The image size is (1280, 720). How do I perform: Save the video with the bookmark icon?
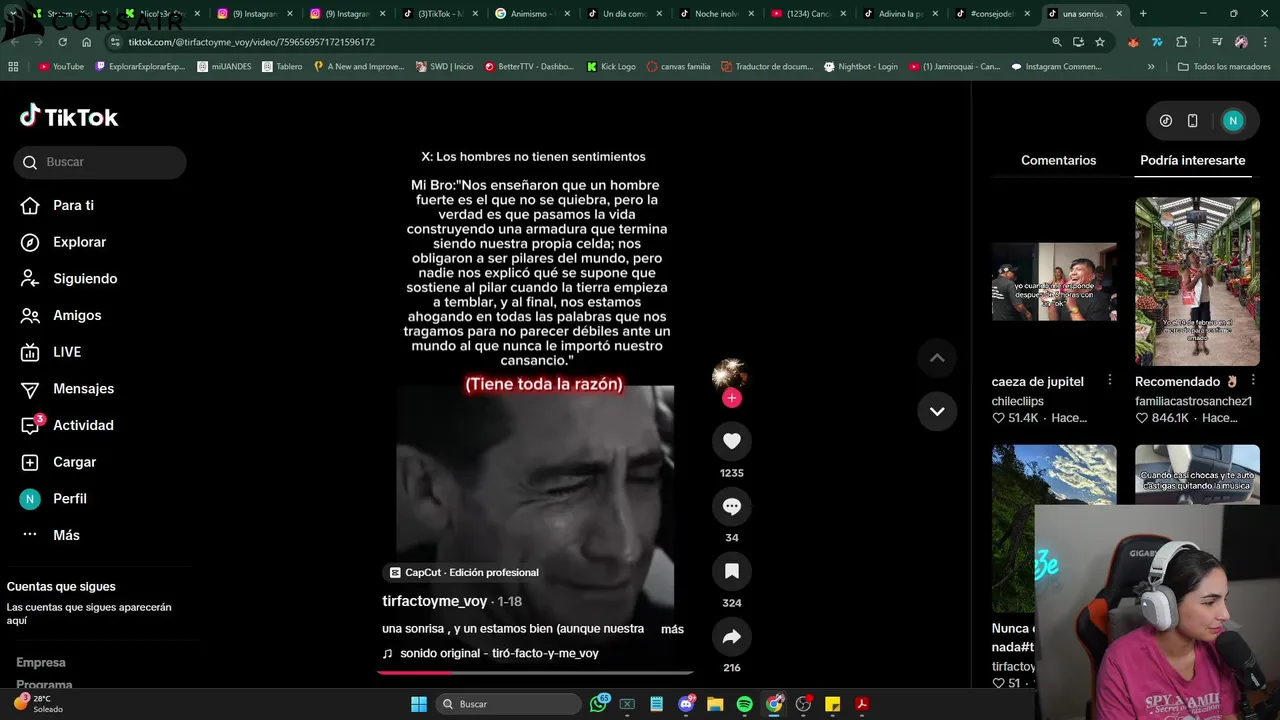click(x=732, y=571)
